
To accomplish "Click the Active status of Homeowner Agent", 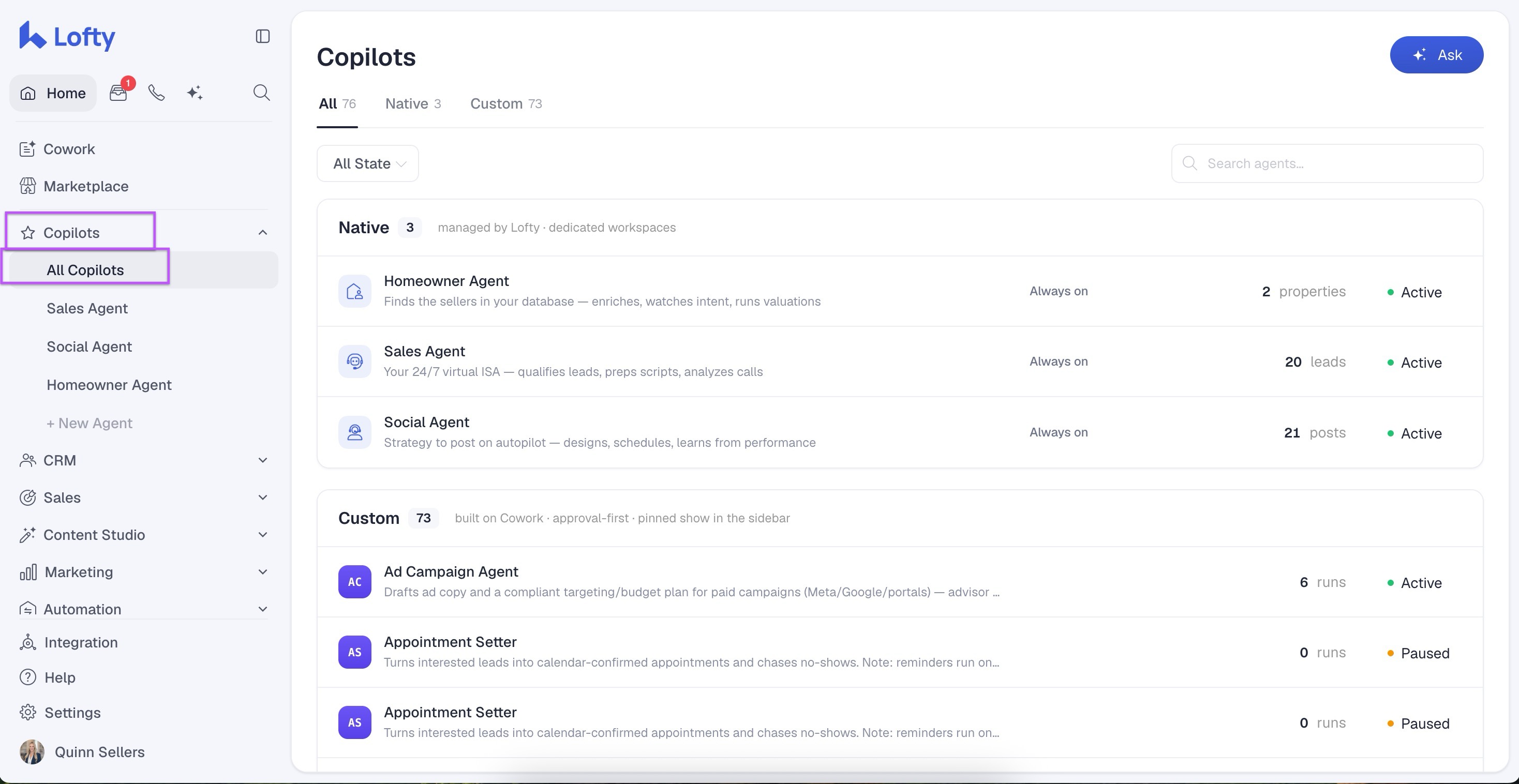I will tap(1414, 292).
